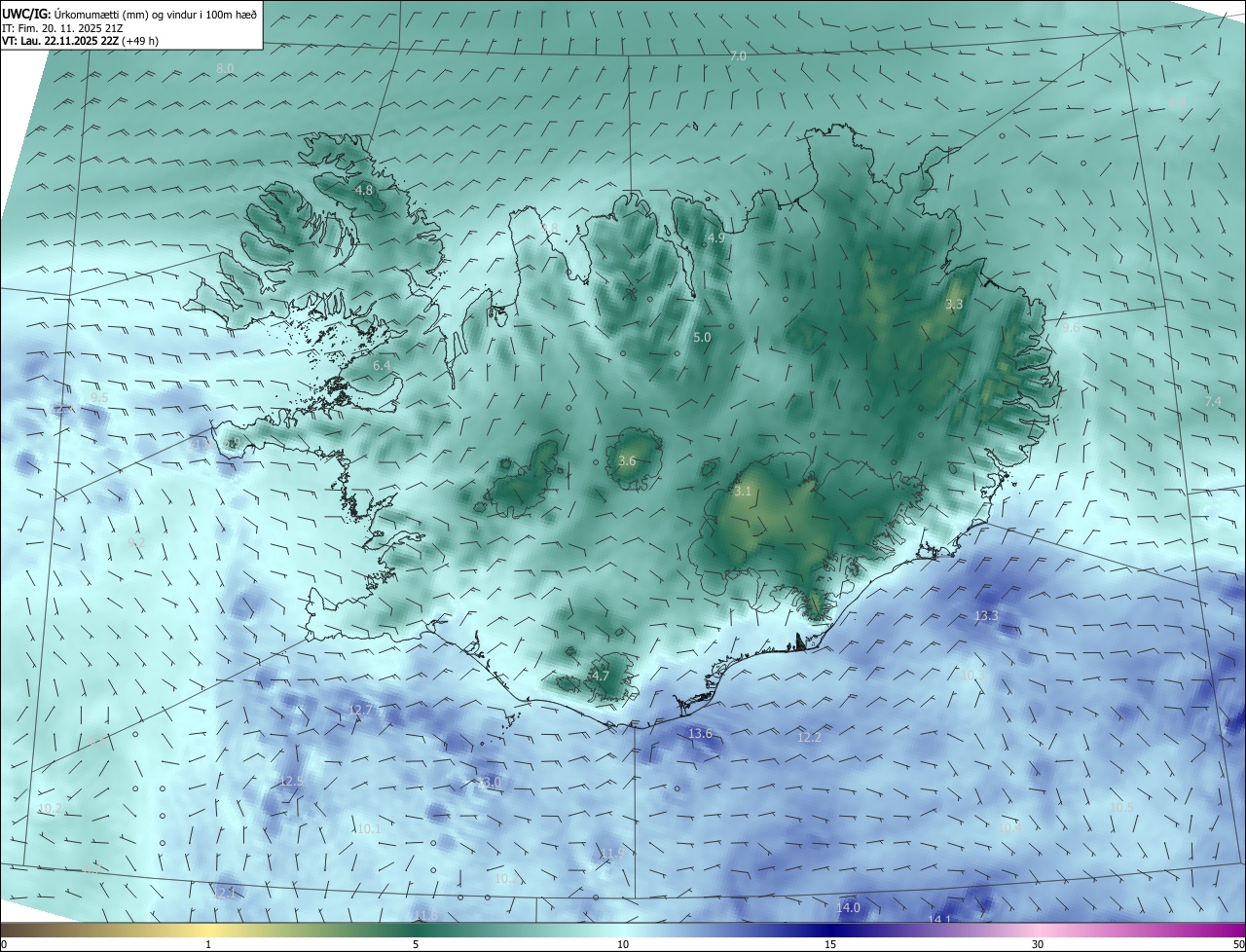Click the 12.1 value at the bottom left
Image resolution: width=1246 pixels, height=952 pixels.
point(224,893)
